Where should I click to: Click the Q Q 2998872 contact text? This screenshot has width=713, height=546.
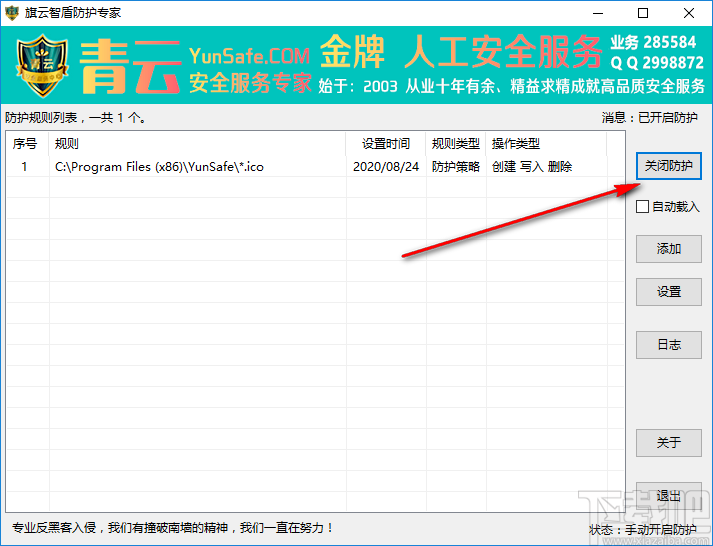coord(657,63)
